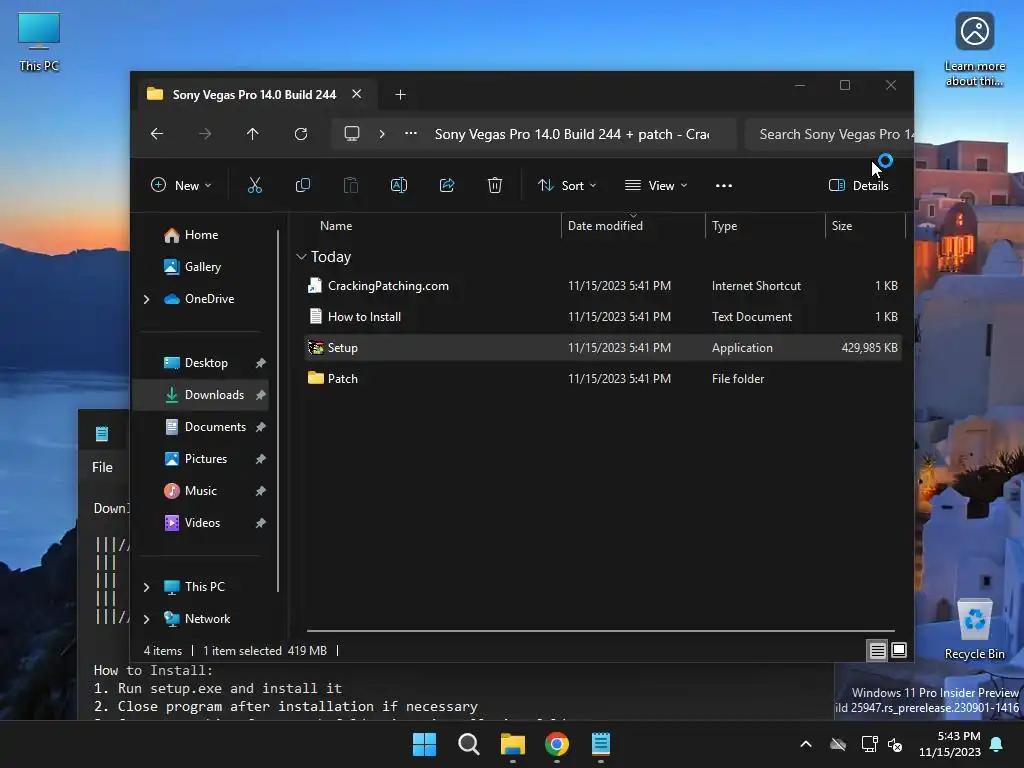The image size is (1024, 768).
Task: Open the New dropdown menu
Action: pos(181,185)
